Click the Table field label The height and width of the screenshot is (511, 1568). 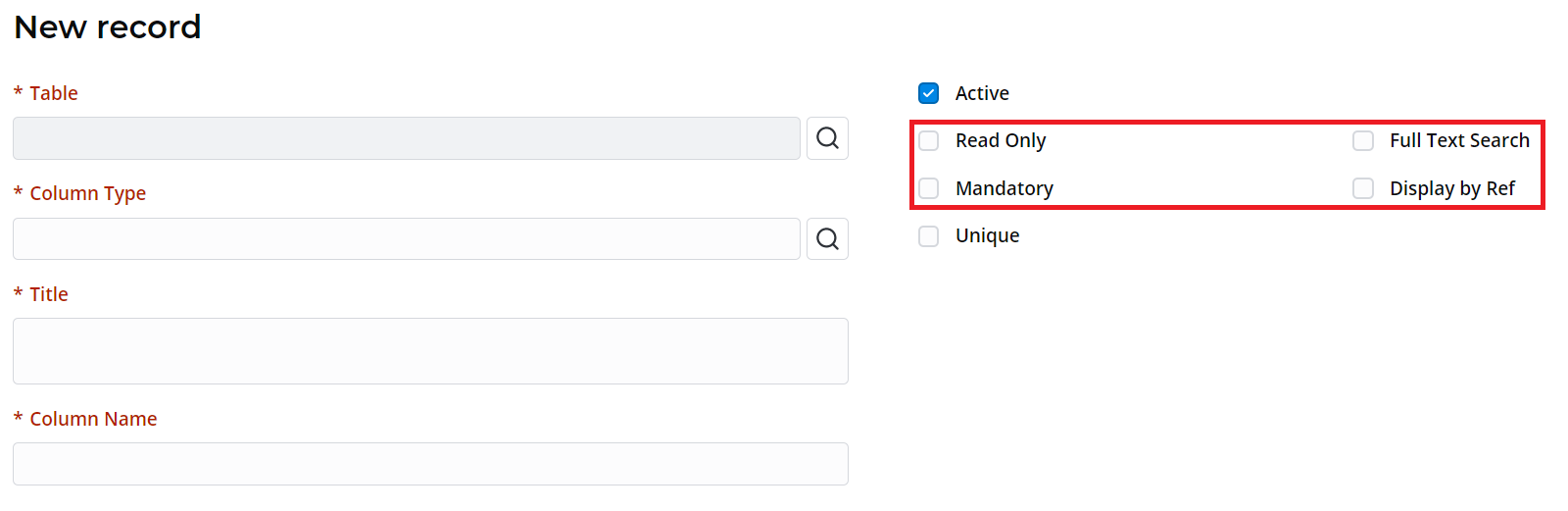click(x=53, y=93)
